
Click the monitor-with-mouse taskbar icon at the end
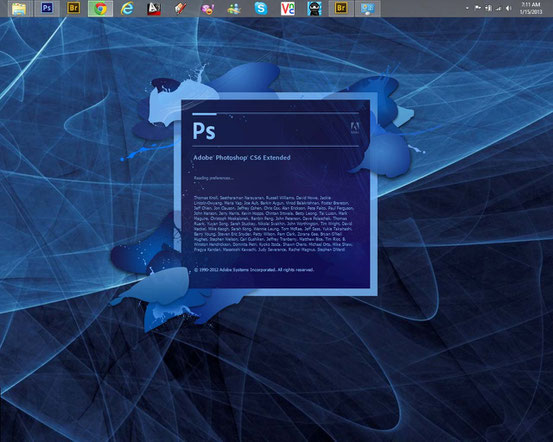click(x=367, y=8)
